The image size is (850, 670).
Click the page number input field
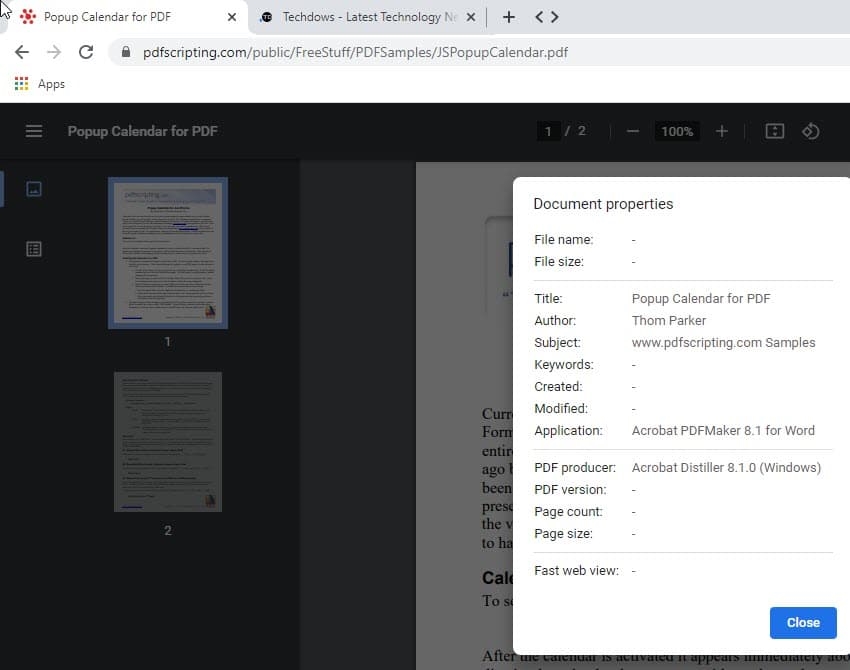(547, 131)
